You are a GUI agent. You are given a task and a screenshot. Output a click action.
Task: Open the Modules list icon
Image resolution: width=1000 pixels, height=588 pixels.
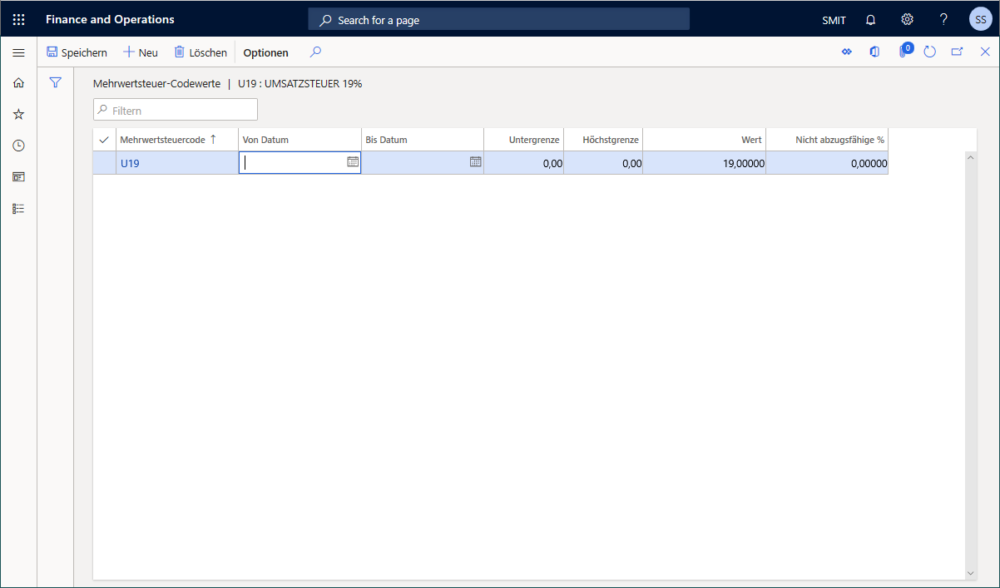coord(17,208)
